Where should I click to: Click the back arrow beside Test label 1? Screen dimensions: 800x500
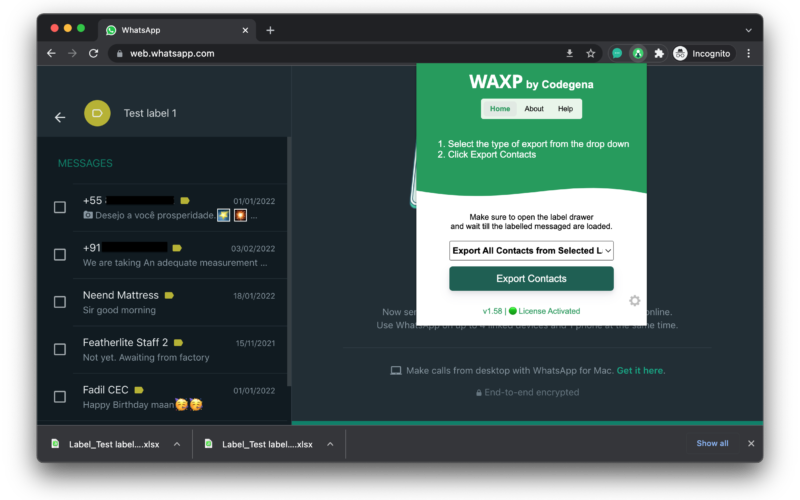pyautogui.click(x=60, y=117)
